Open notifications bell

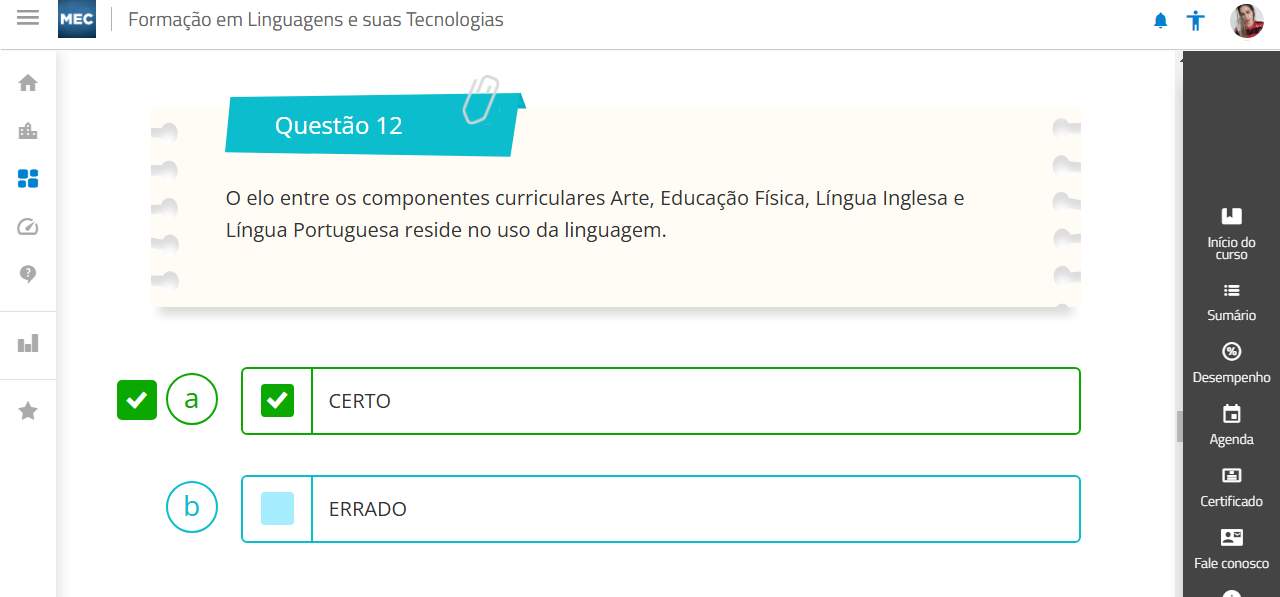1160,21
